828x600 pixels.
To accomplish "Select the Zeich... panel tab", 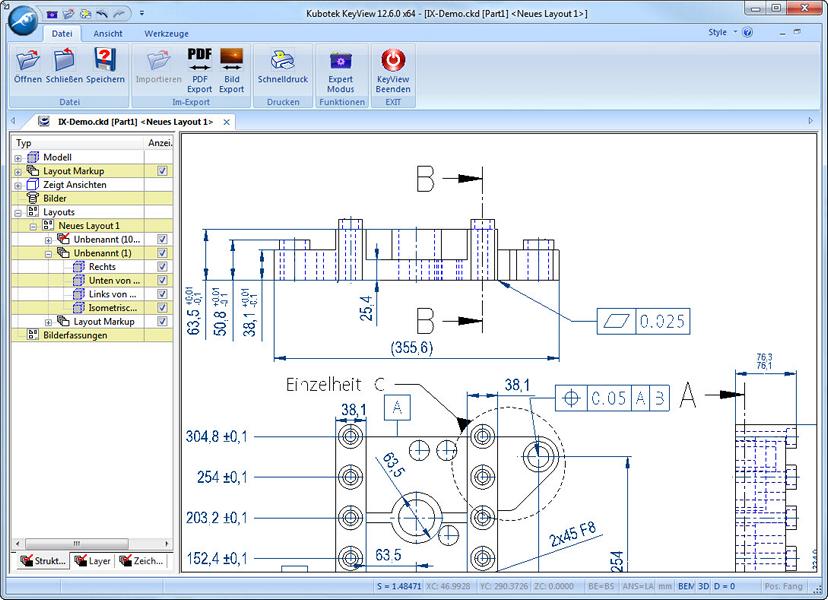I will pyautogui.click(x=140, y=560).
